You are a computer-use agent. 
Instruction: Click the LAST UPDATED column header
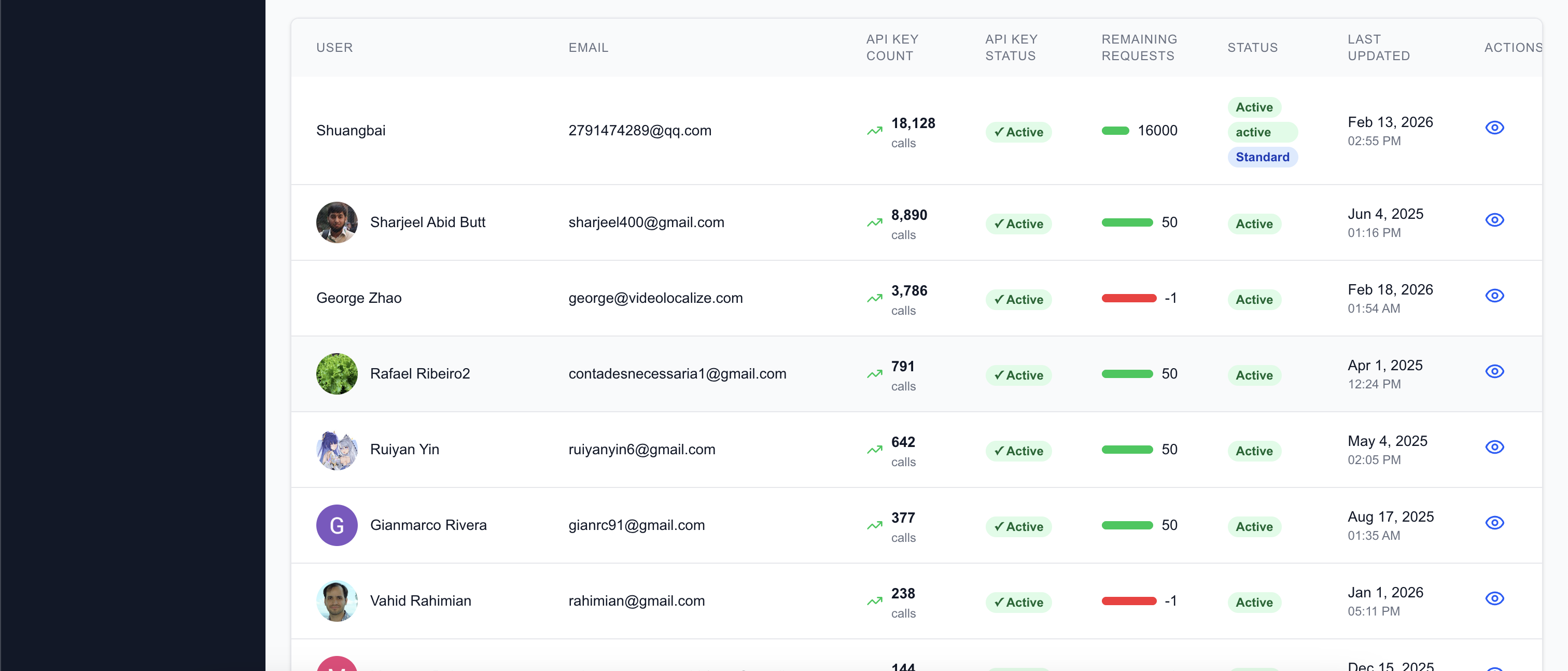pyautogui.click(x=1378, y=48)
